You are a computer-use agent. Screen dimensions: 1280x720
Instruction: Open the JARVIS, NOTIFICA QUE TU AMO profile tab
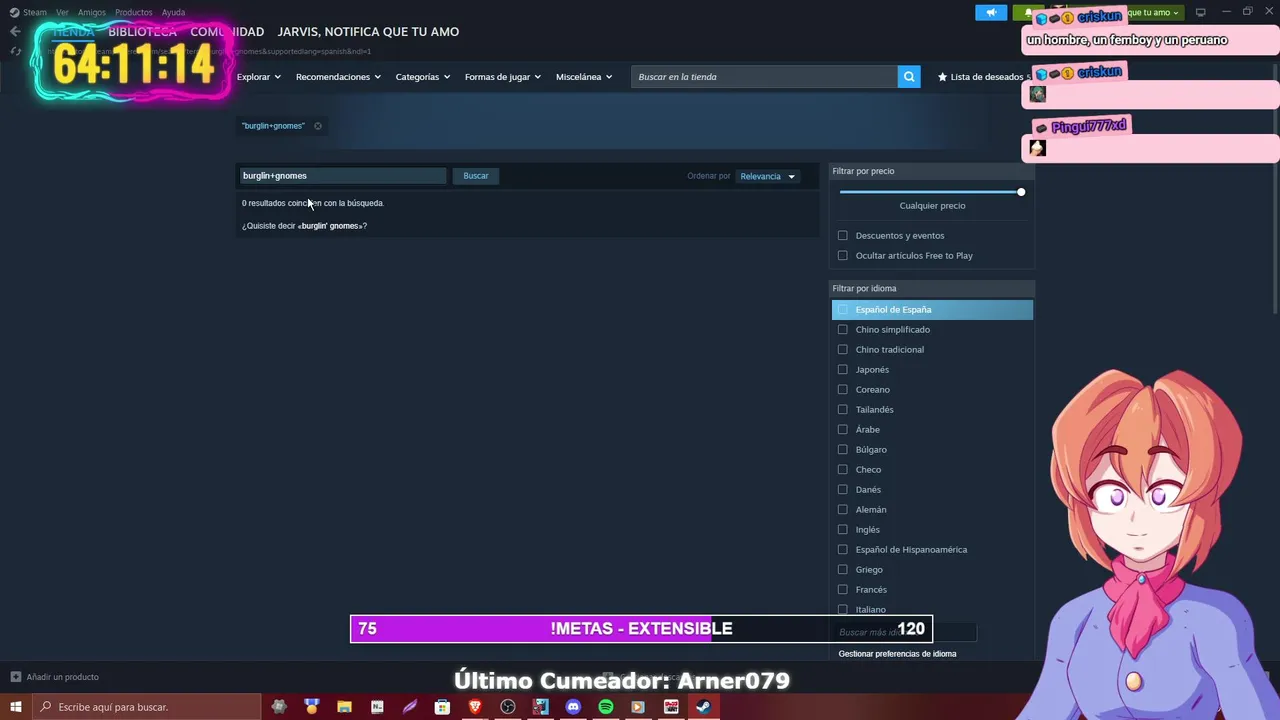click(x=368, y=32)
